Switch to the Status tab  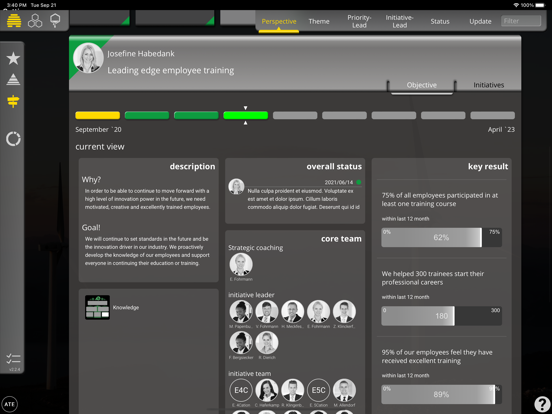point(440,21)
